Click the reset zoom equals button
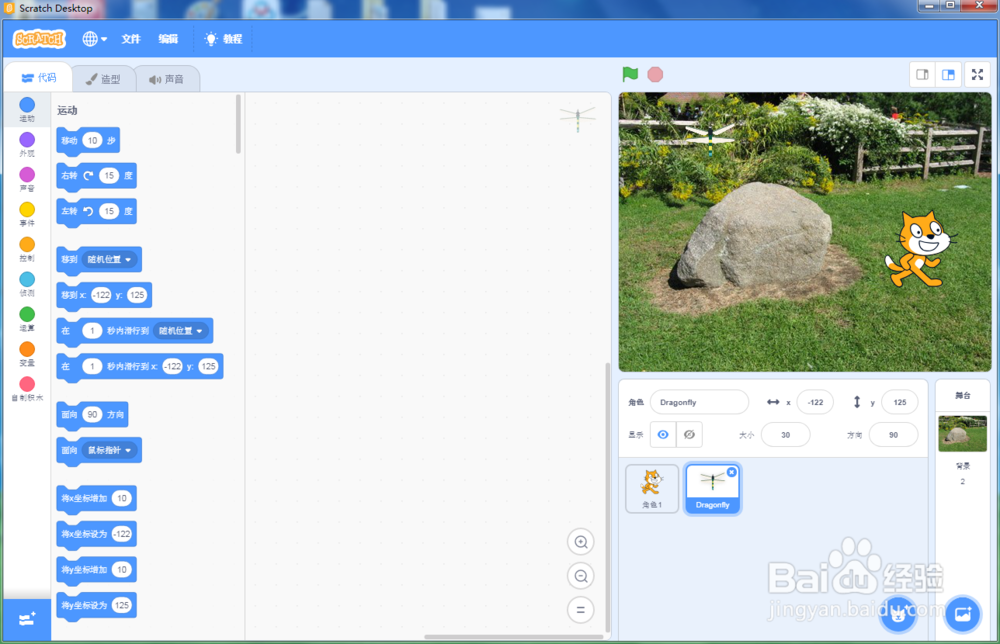The height and width of the screenshot is (644, 1000). 580,609
